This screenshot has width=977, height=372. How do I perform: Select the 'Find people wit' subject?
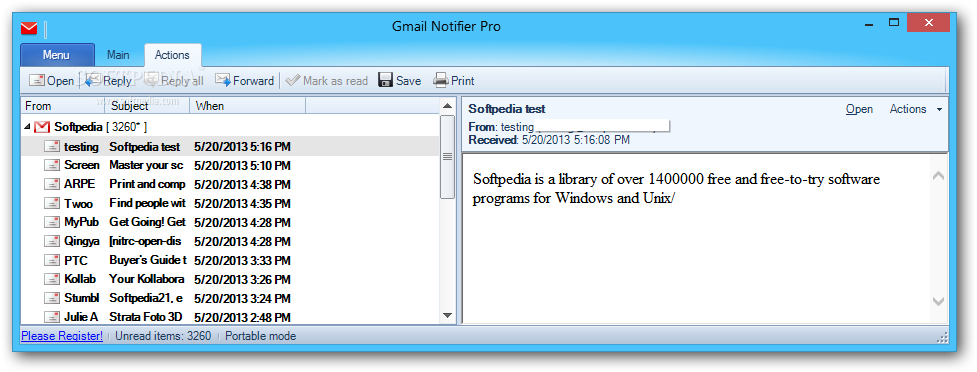coord(147,203)
